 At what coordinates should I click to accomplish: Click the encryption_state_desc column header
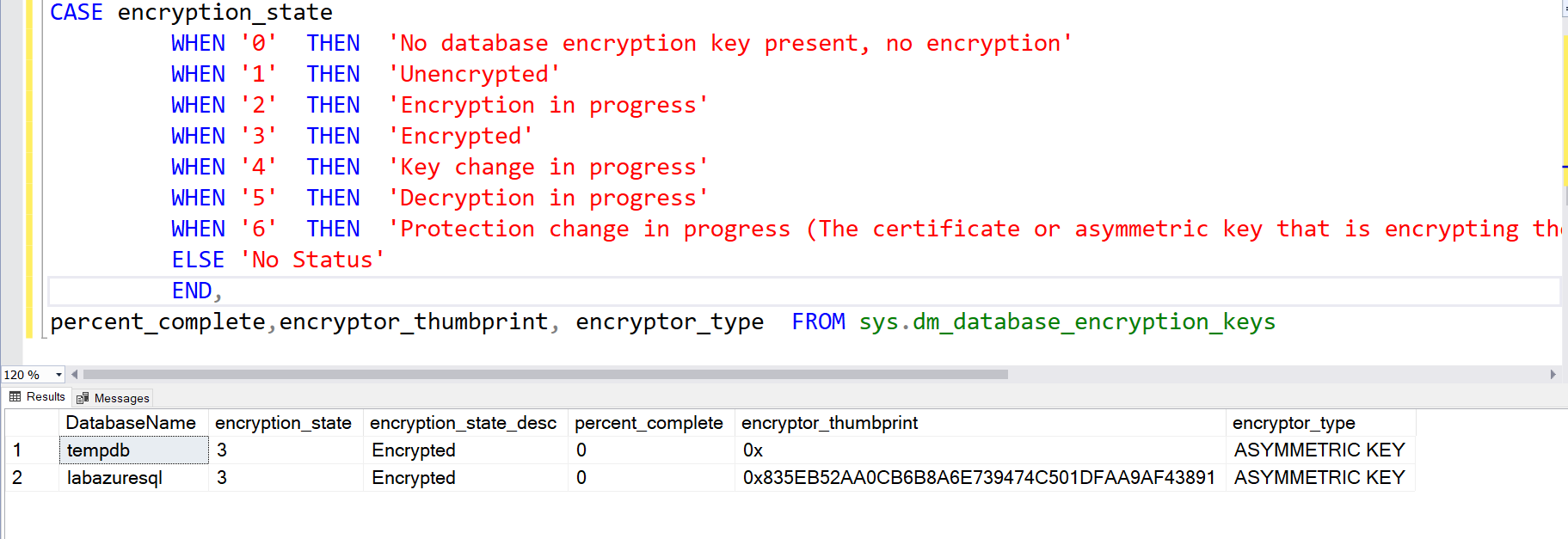(463, 423)
